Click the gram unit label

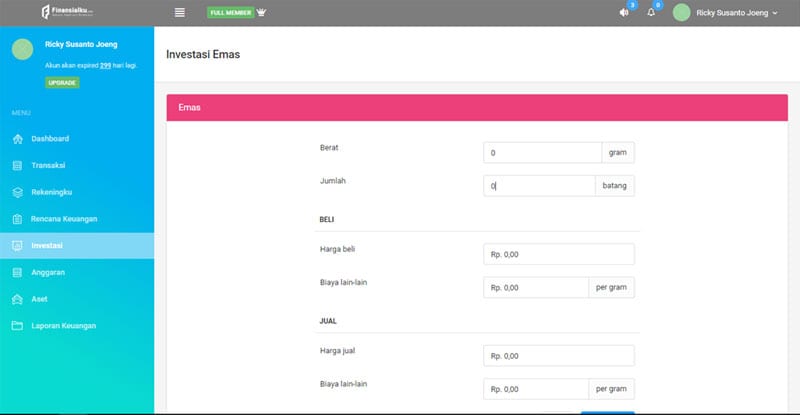coord(618,153)
